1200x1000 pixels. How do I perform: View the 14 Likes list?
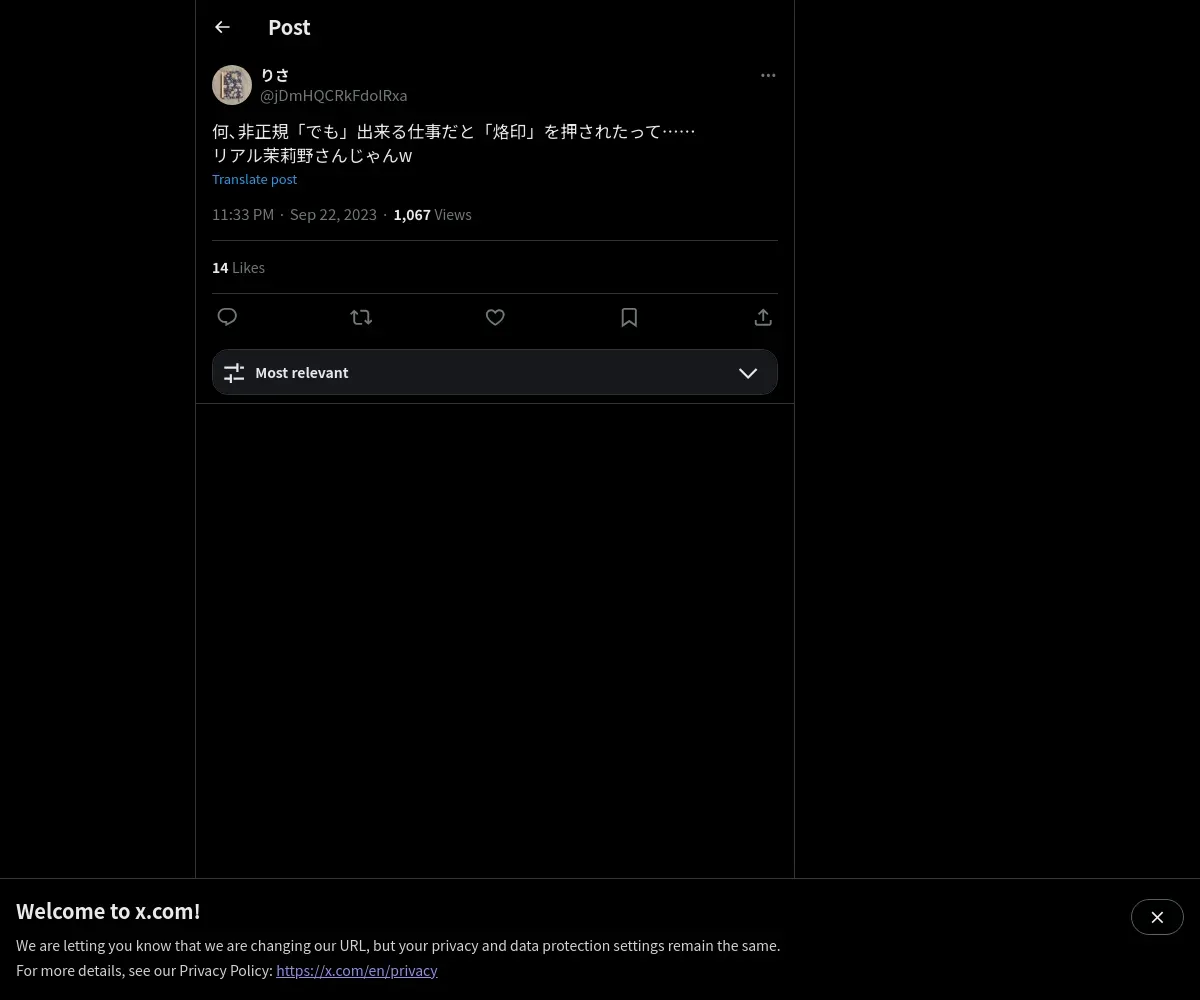click(x=238, y=267)
